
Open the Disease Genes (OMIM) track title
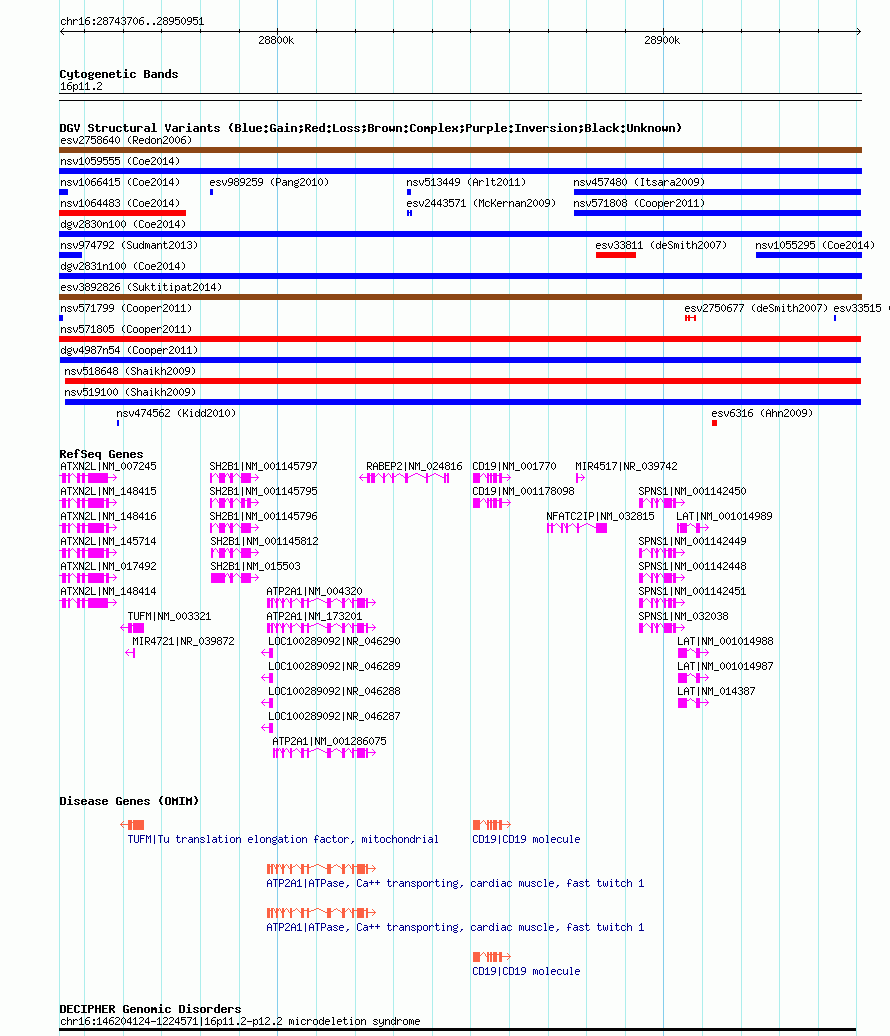coord(129,801)
